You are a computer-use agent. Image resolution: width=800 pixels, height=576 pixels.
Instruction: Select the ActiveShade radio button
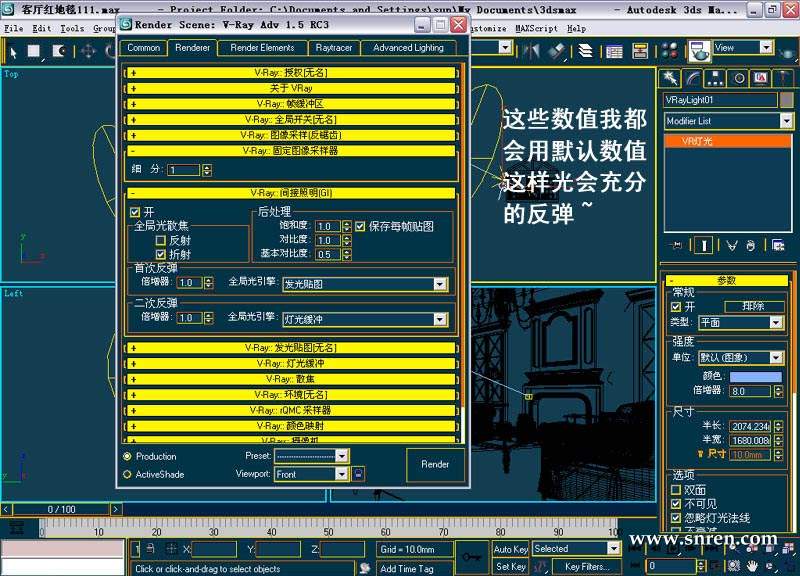coord(127,474)
